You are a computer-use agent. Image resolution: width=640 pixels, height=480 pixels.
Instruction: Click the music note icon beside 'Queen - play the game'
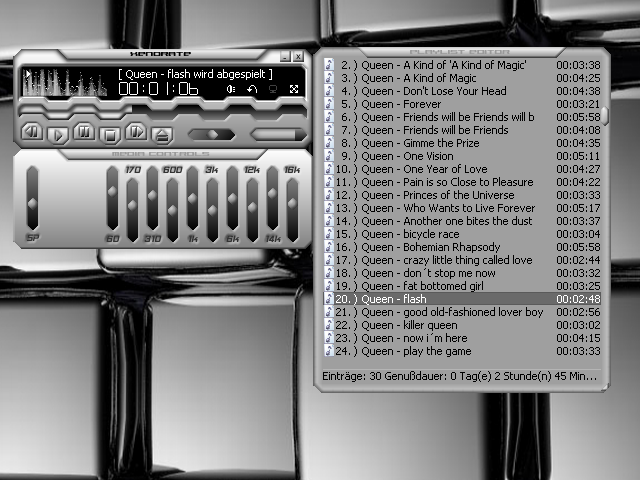(329, 351)
